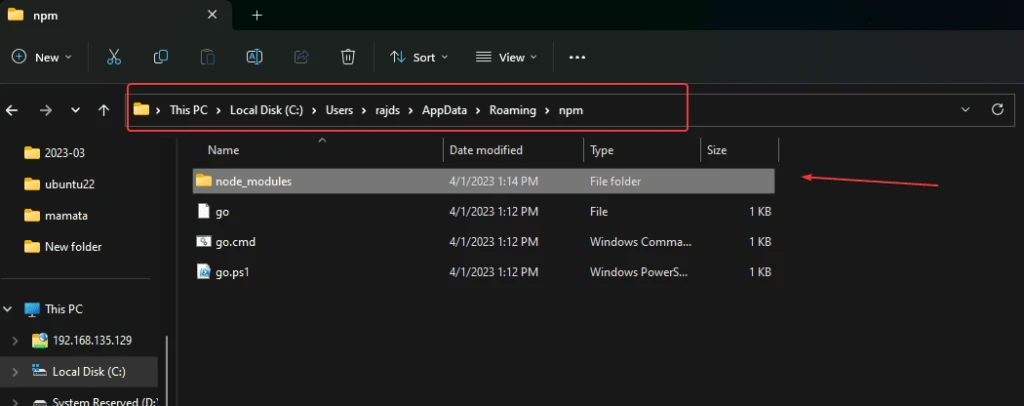Screen dimensions: 1024x406
Task: Sort by Date modified column header
Action: [486, 150]
